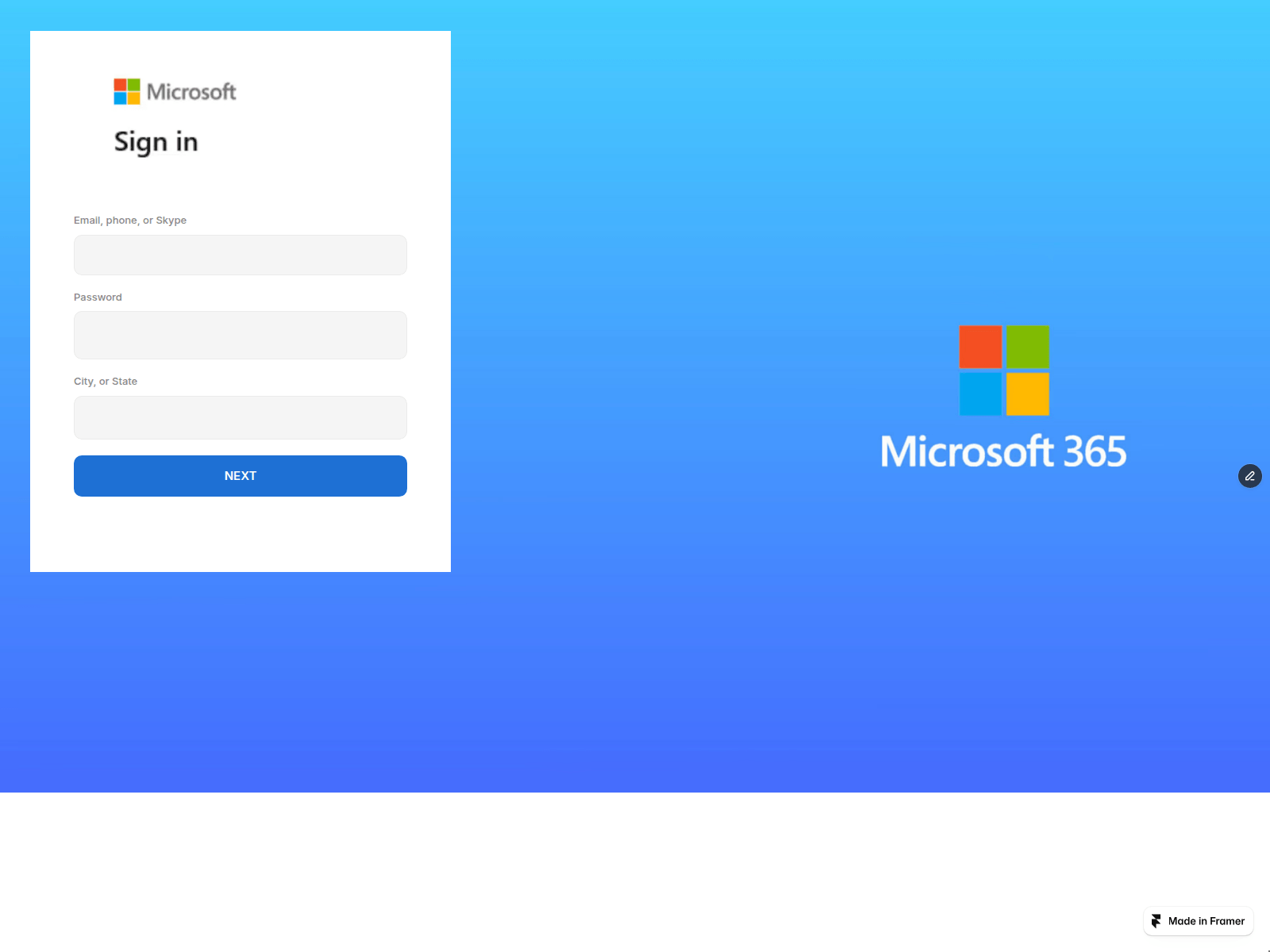The height and width of the screenshot is (952, 1270).
Task: Click the "Email, phone, or Skype" label
Action: (130, 221)
